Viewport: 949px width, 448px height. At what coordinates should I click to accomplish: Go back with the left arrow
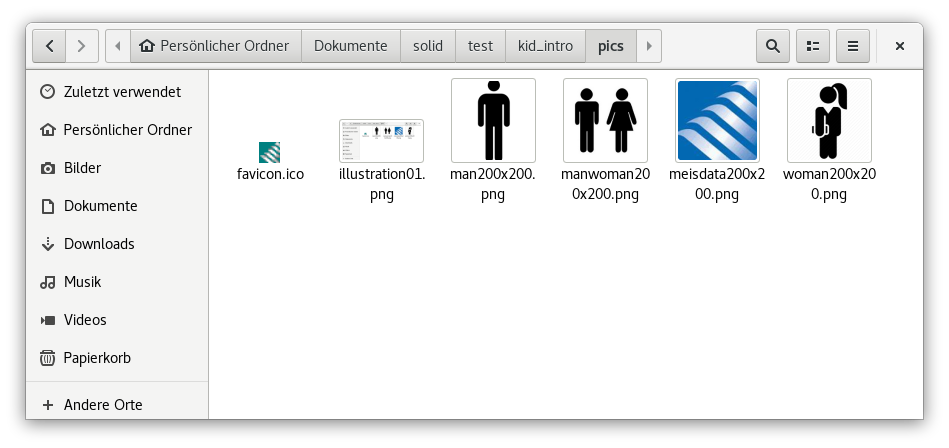click(x=49, y=46)
